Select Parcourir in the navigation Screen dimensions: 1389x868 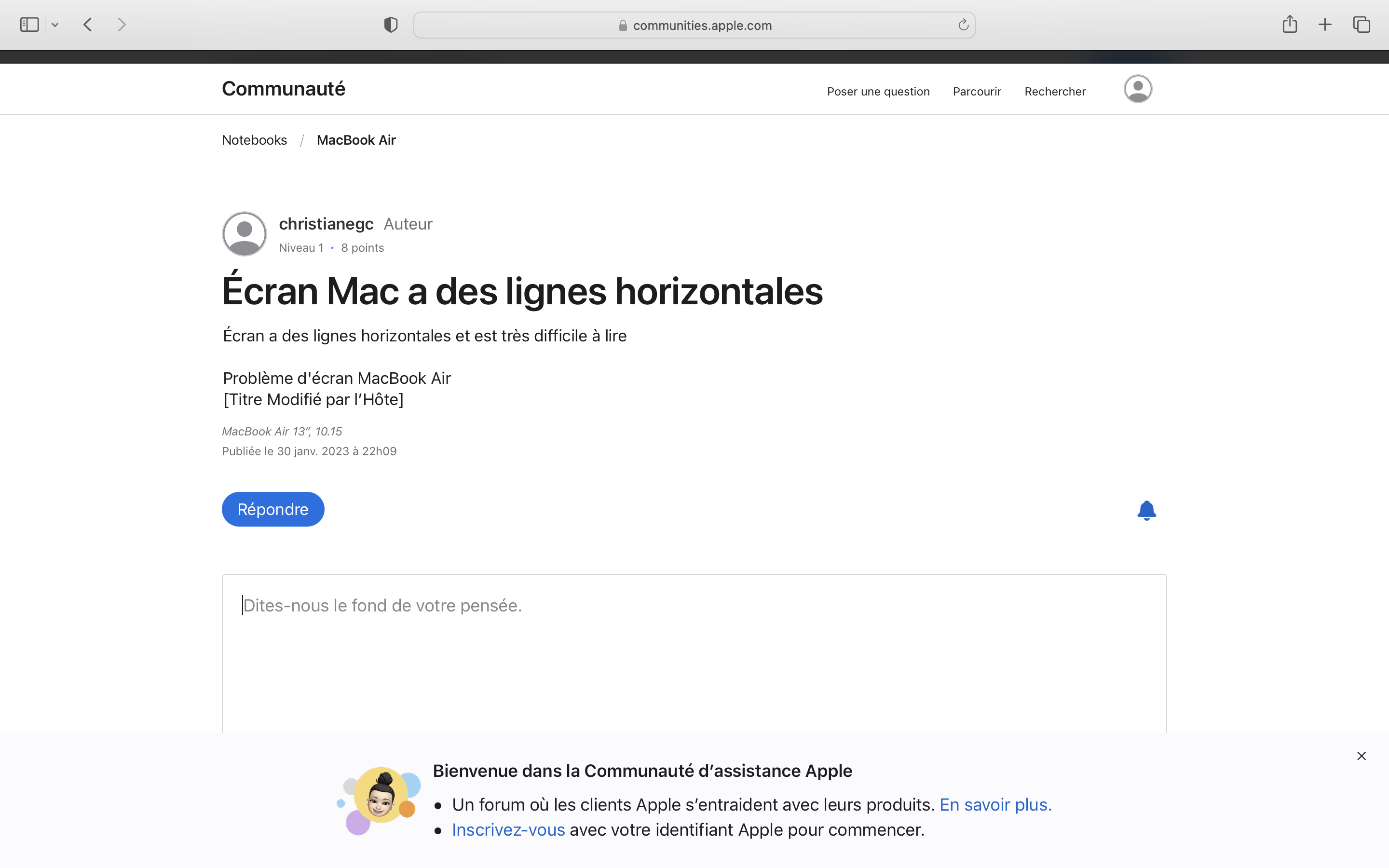pyautogui.click(x=977, y=92)
